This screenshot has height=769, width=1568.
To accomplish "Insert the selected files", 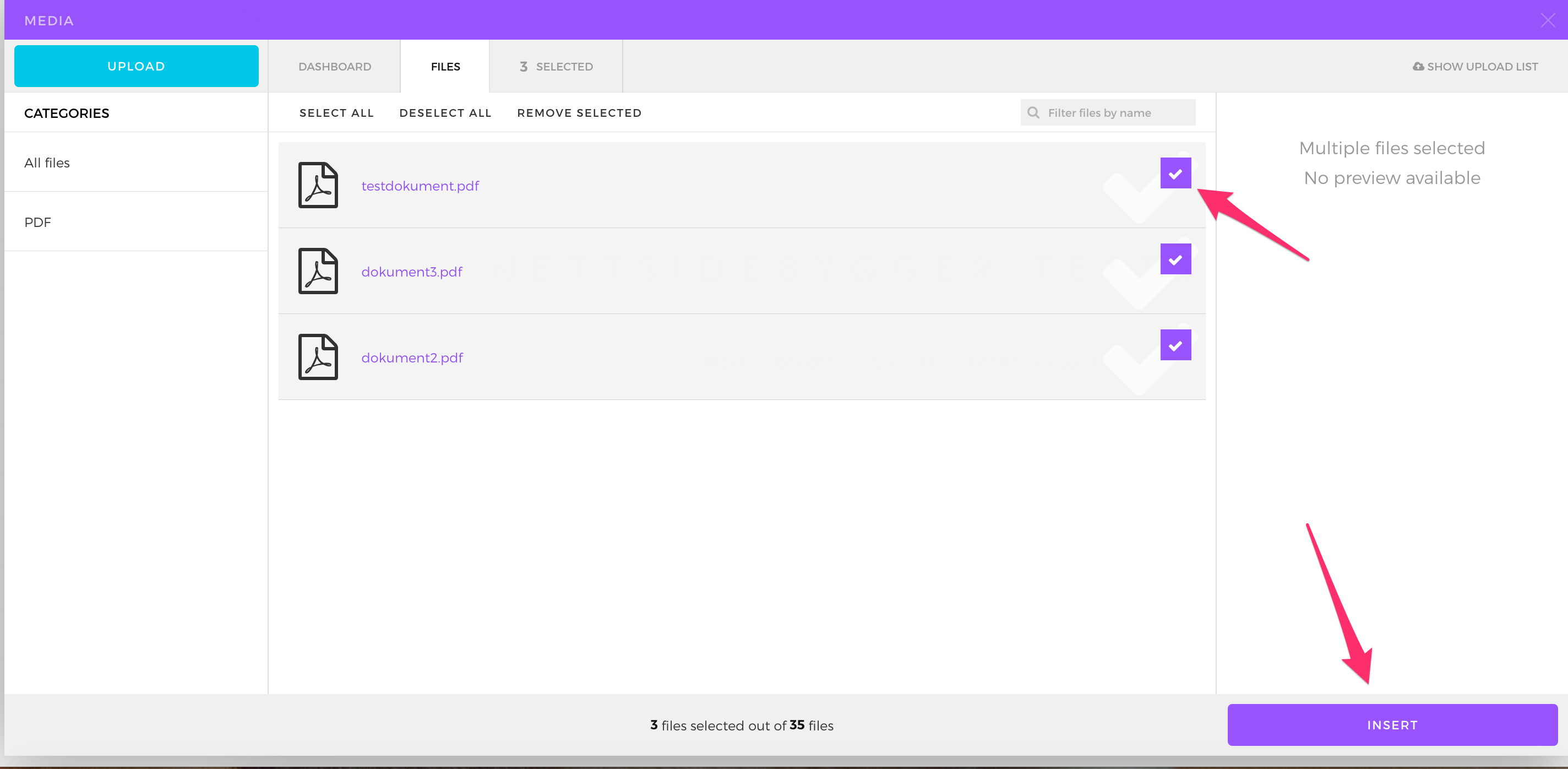I will 1392,724.
